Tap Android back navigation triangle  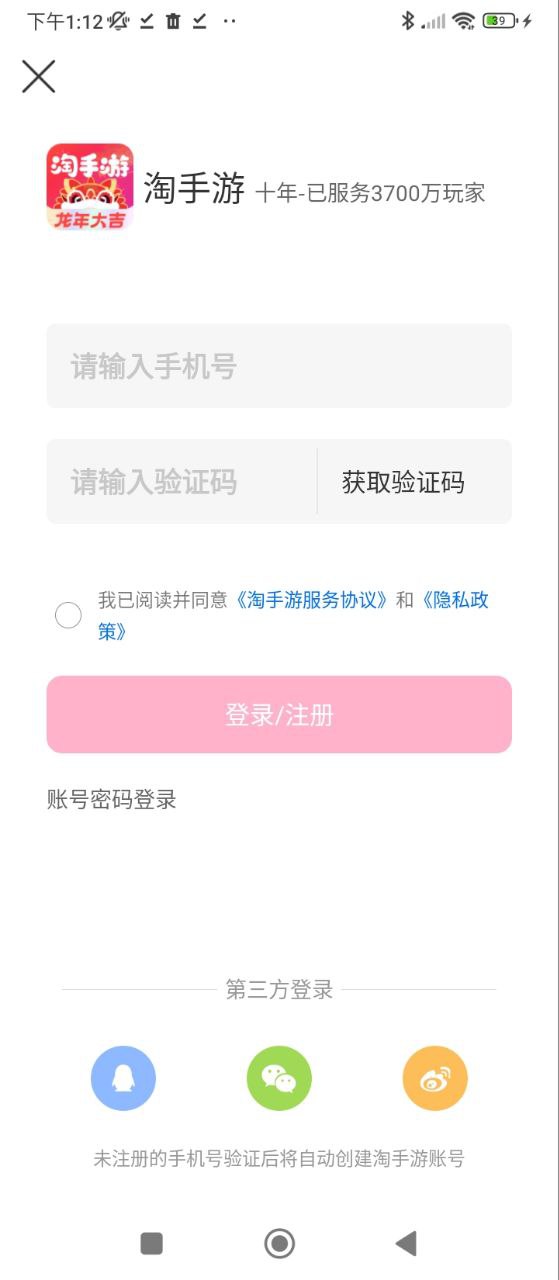405,1243
